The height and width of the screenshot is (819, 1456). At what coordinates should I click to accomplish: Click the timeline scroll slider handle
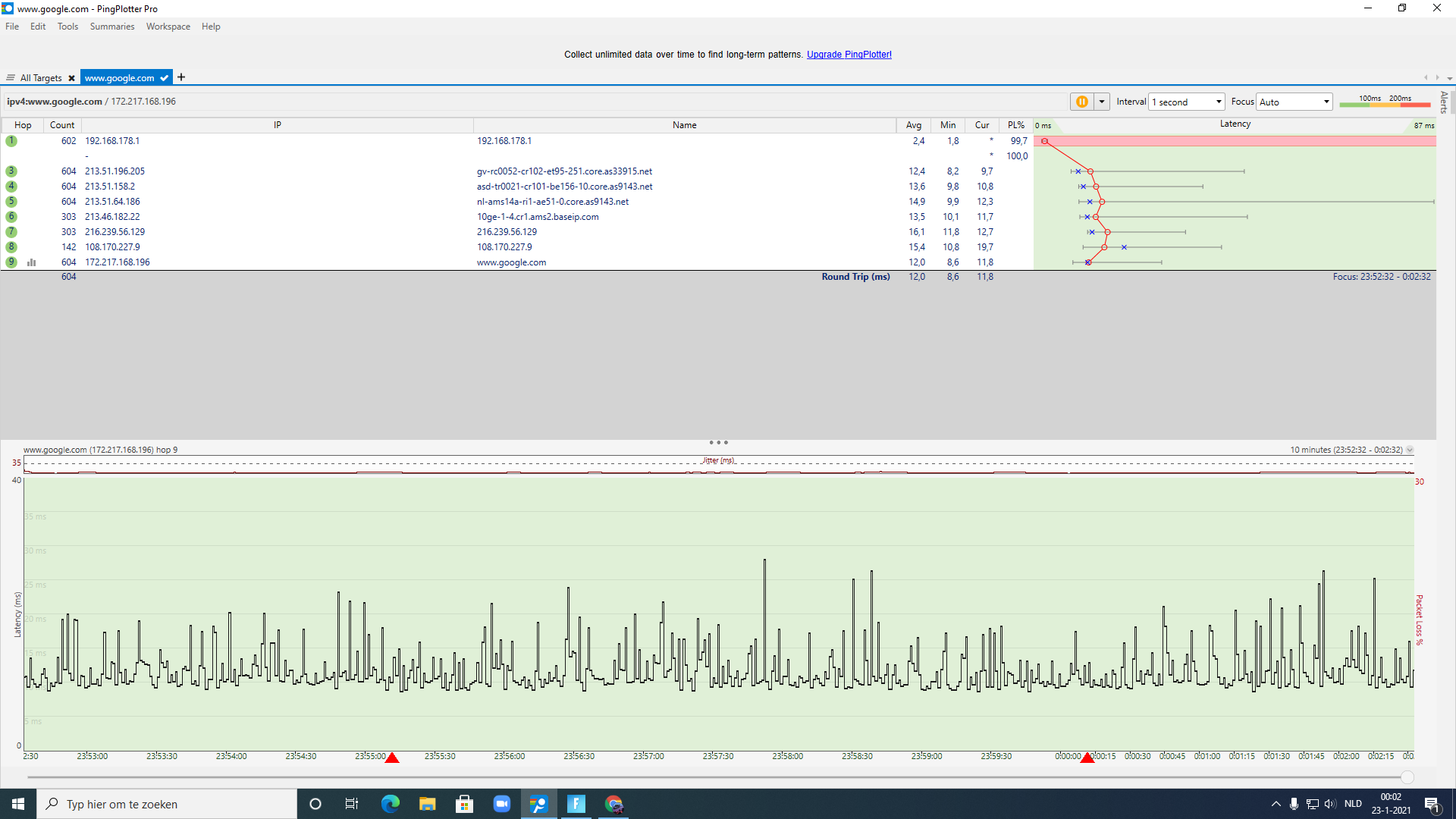(1407, 777)
